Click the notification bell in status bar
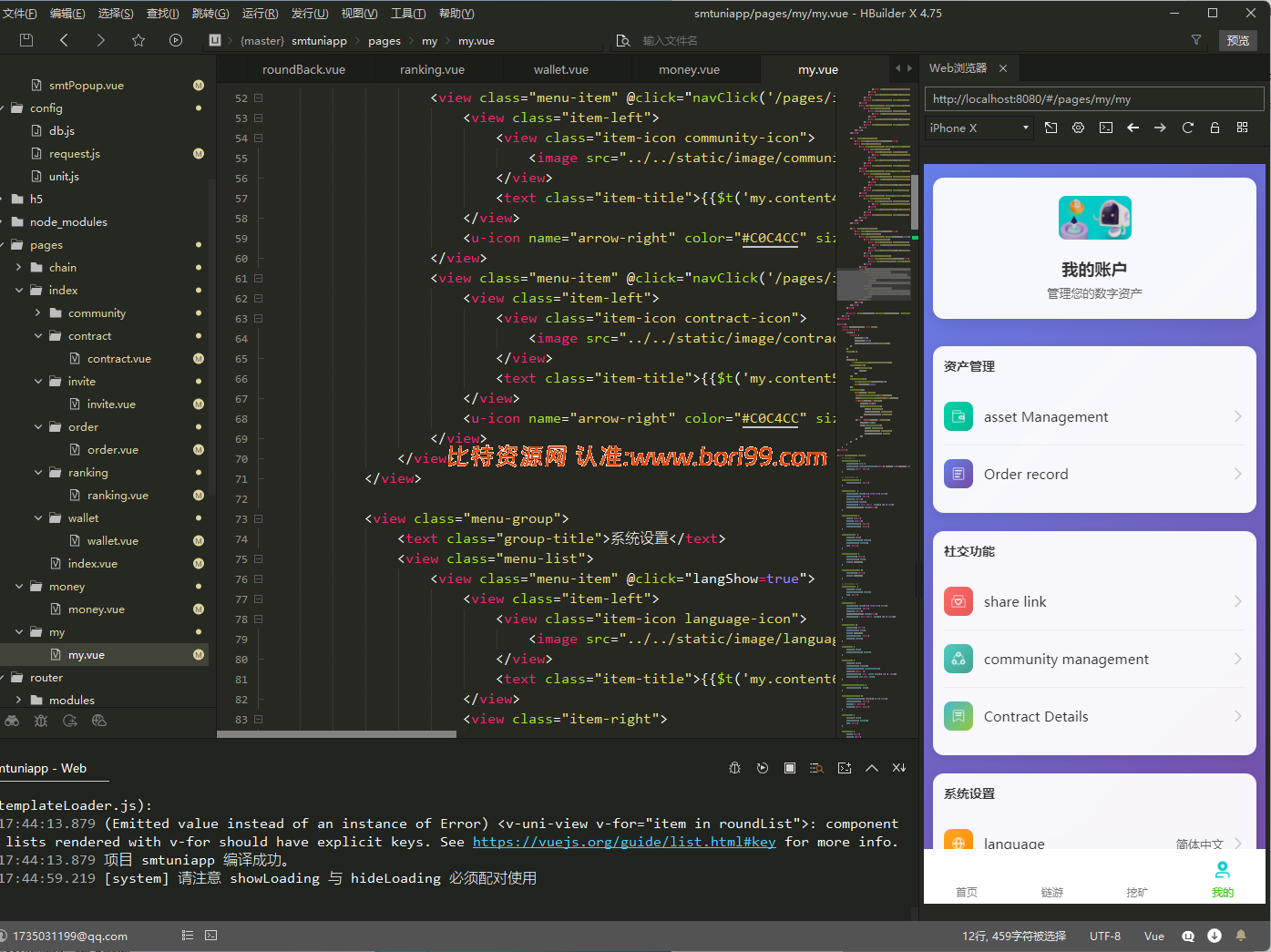Image resolution: width=1271 pixels, height=952 pixels. click(x=1240, y=936)
